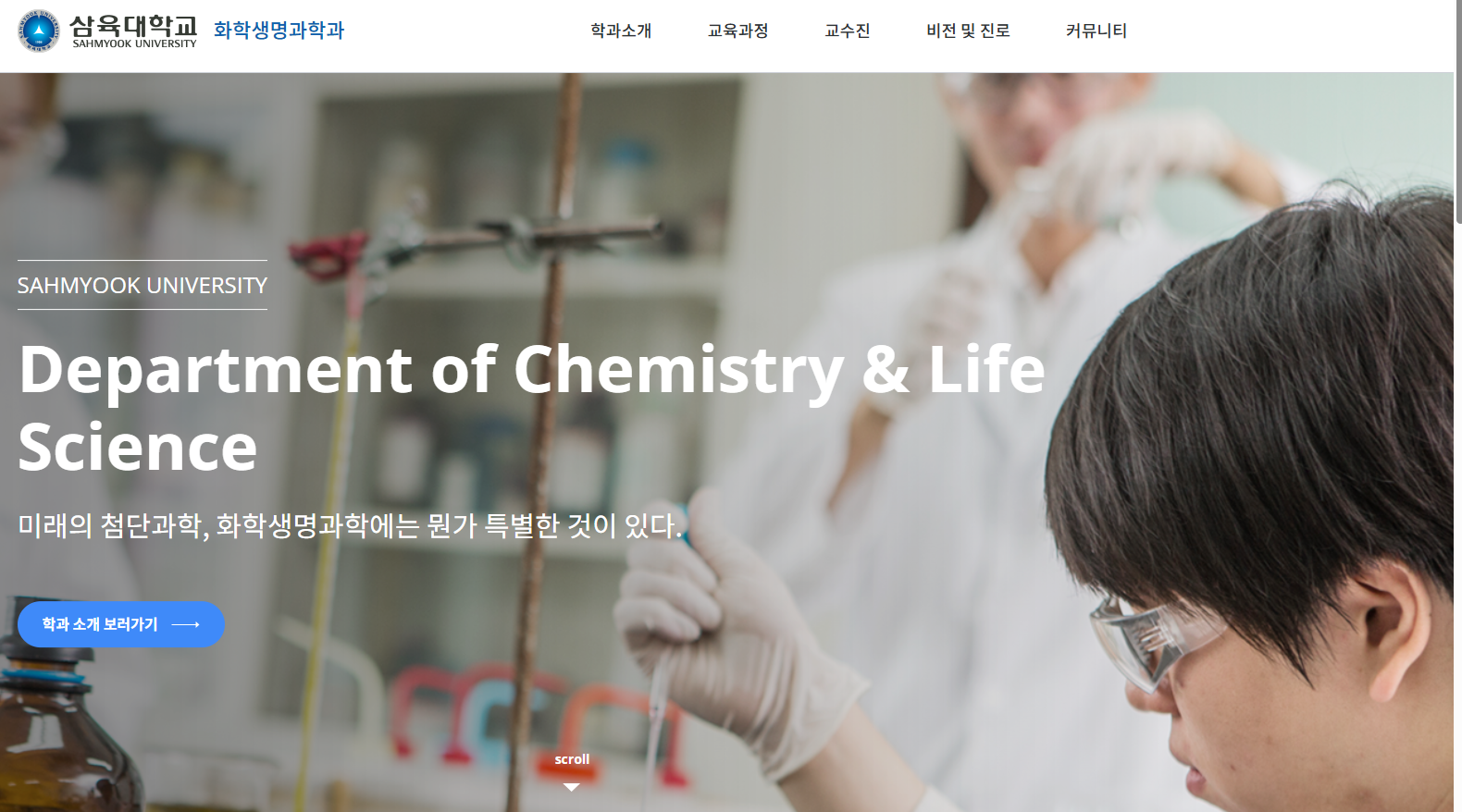Select the 커뮤니티 menu item
This screenshot has width=1462, height=812.
coord(1096,31)
